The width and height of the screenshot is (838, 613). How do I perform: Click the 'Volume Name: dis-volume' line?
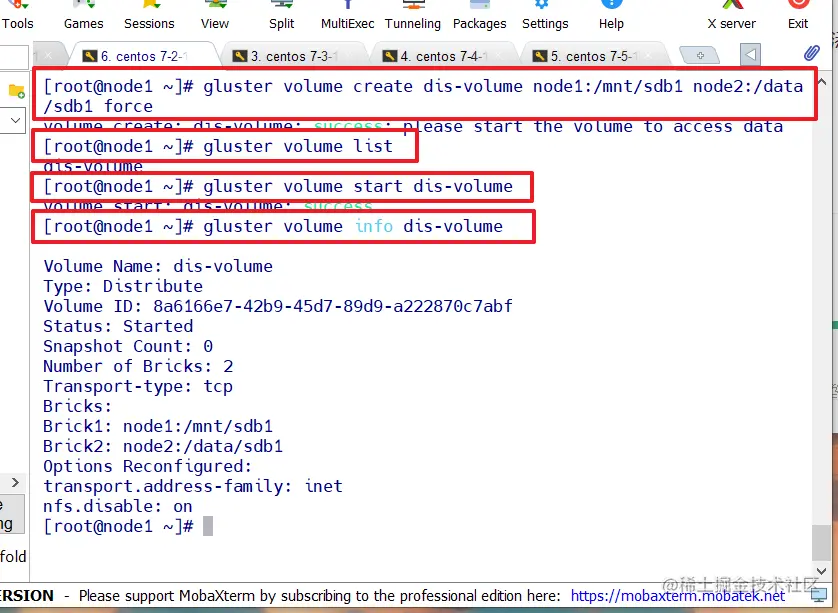158,266
